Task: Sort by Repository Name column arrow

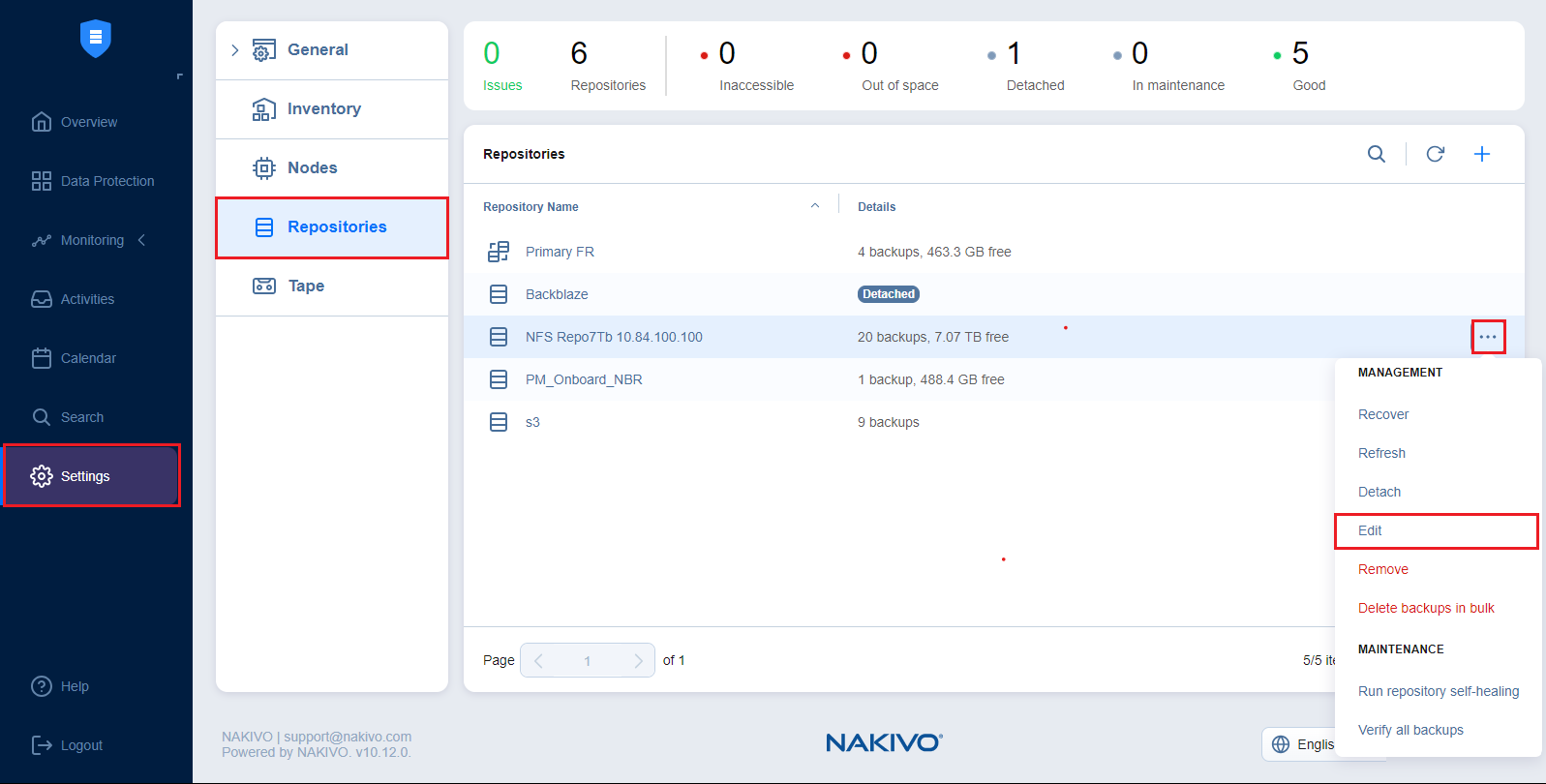Action: (x=814, y=206)
